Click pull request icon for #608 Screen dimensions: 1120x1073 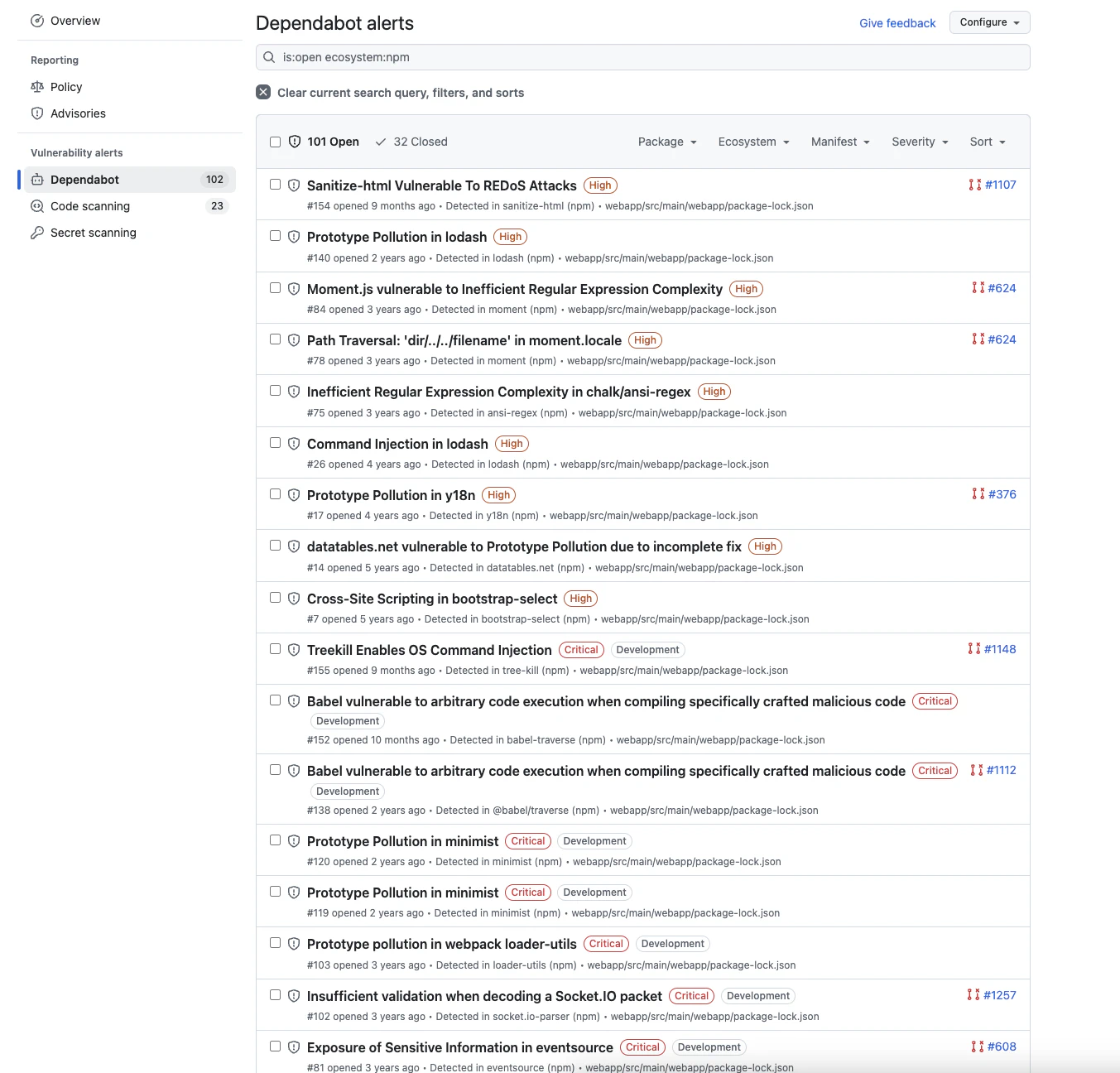pos(978,1047)
